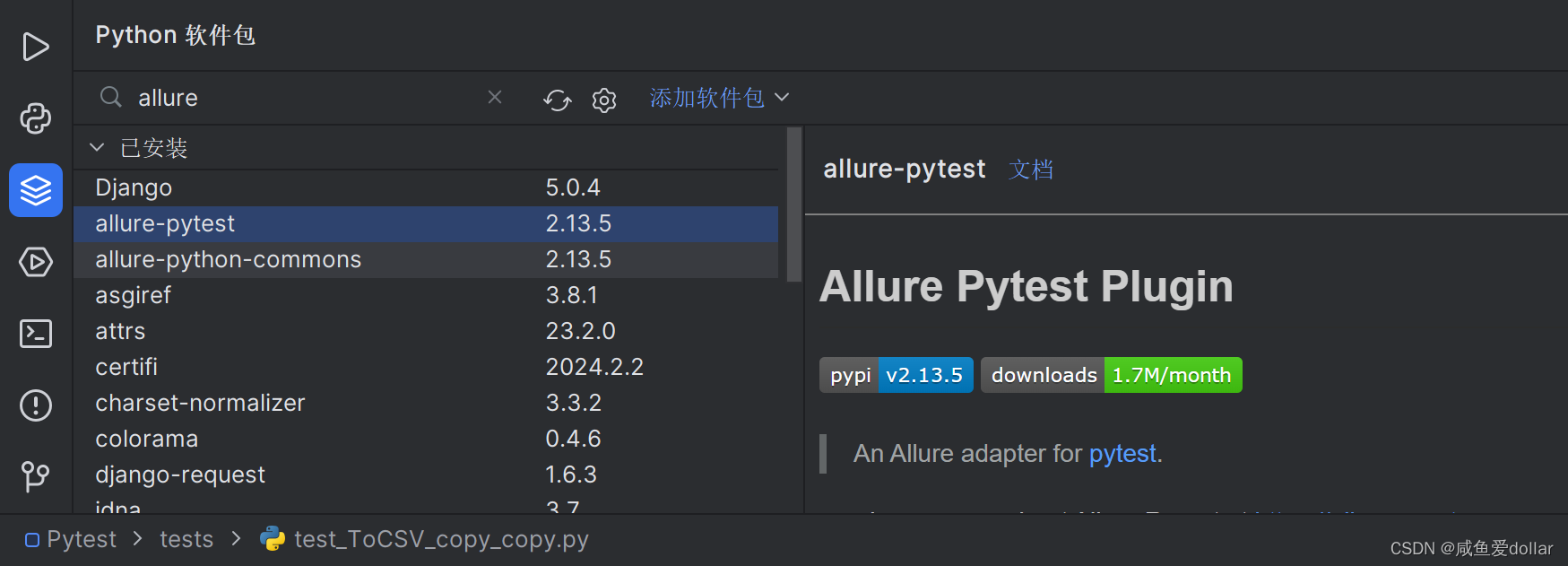
Task: Open package manager settings gear
Action: [604, 100]
